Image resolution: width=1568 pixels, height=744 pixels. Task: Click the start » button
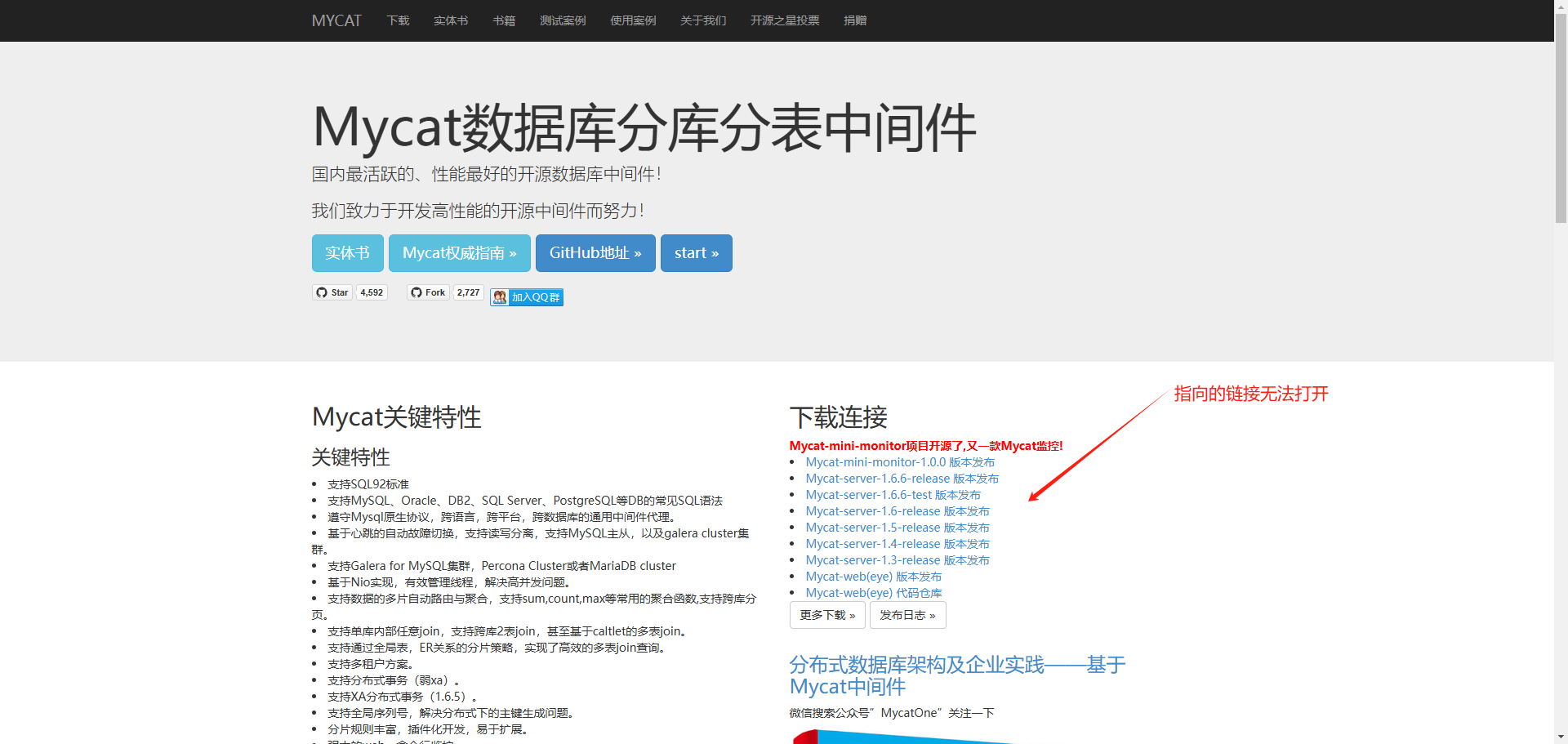[697, 253]
